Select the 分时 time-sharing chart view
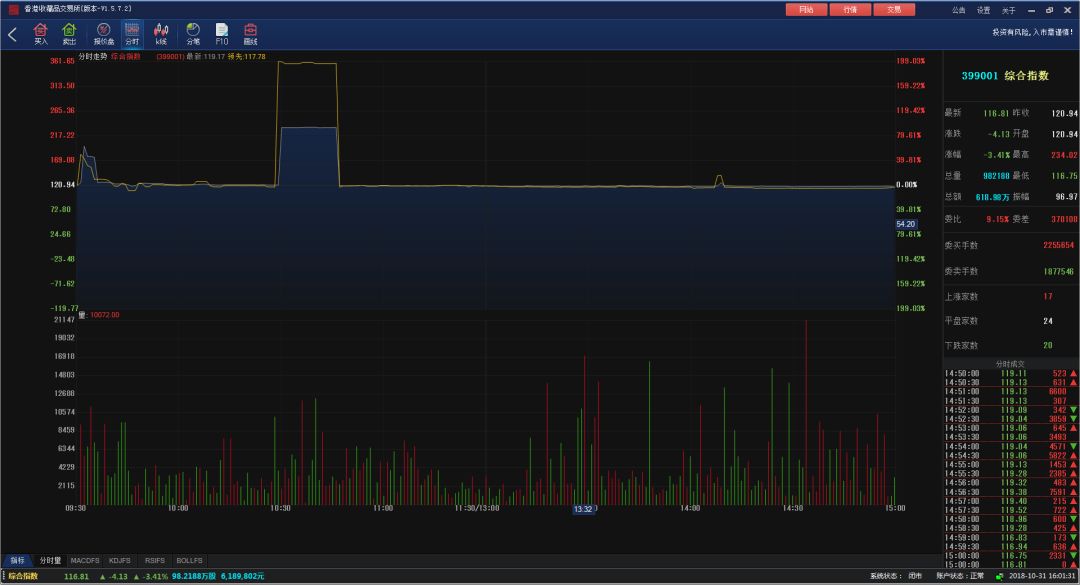 (x=132, y=34)
